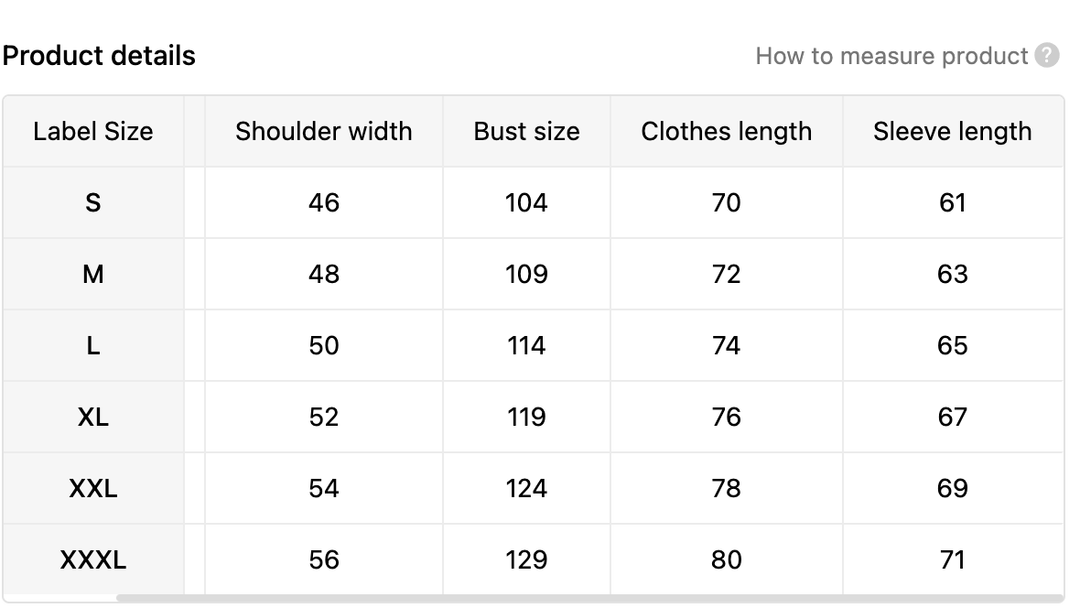Click the shoulder width value 46
1080x608 pixels.
coord(324,203)
